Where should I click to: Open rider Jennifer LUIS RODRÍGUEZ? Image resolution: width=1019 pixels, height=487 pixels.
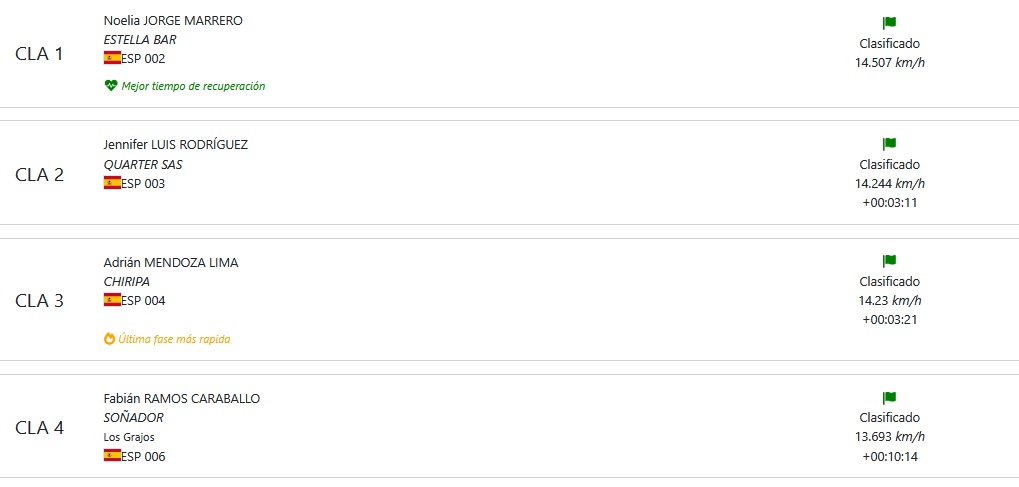176,144
